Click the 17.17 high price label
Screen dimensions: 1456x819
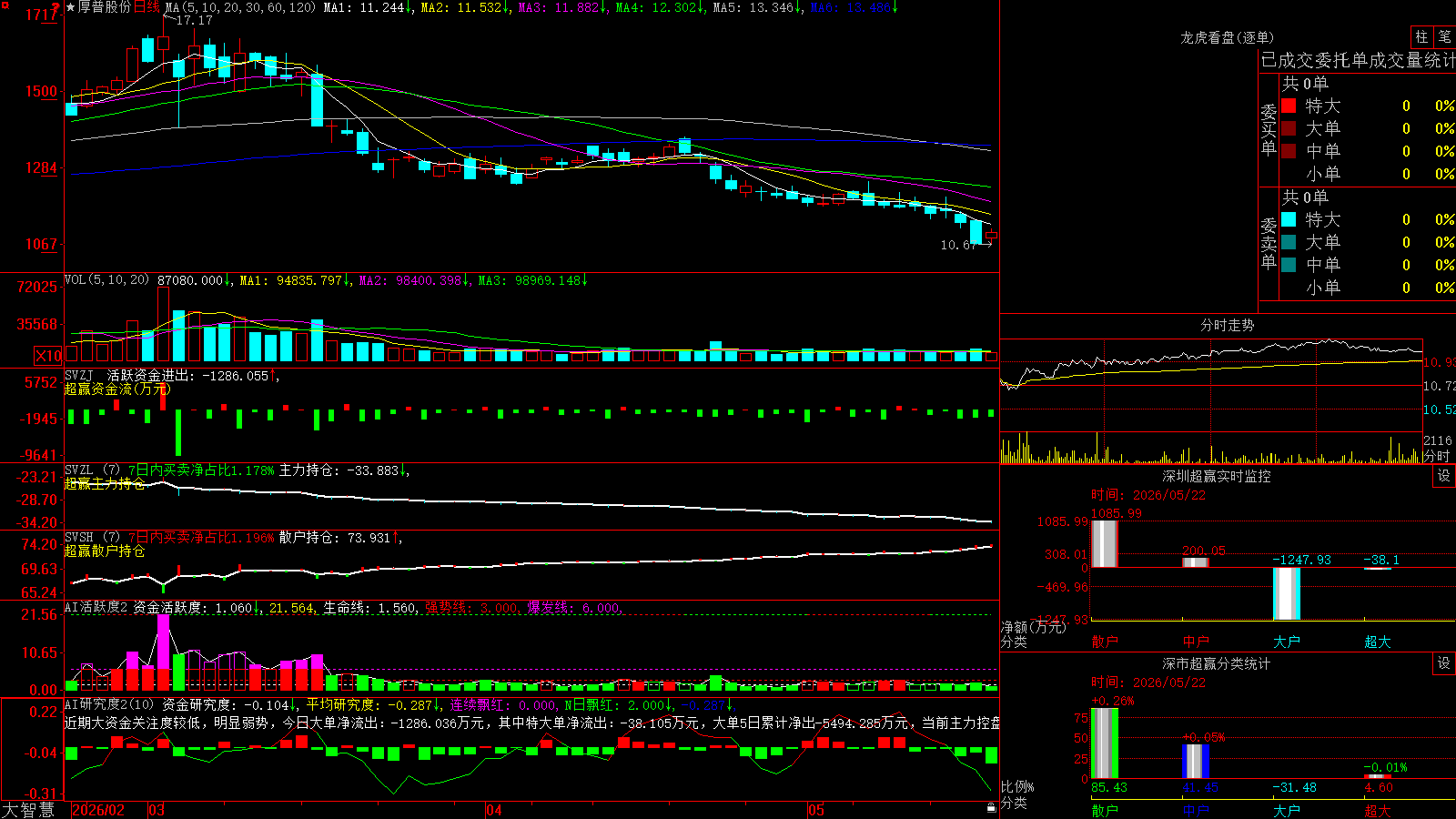pyautogui.click(x=194, y=20)
